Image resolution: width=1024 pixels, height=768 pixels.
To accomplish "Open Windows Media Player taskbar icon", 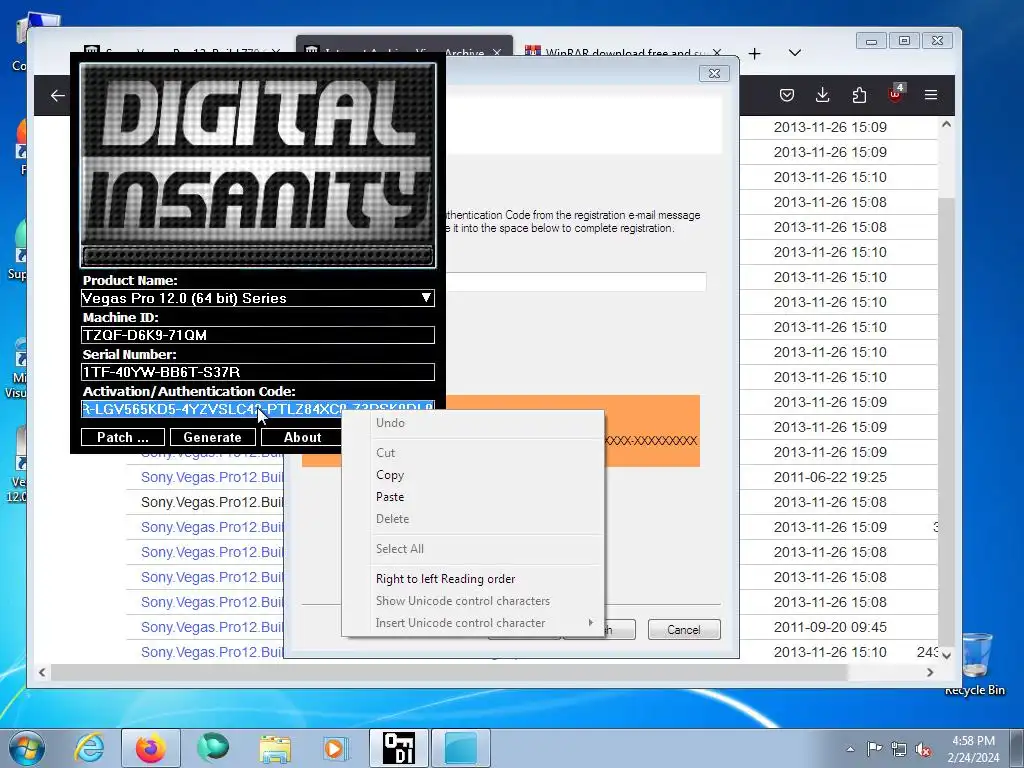I will coord(335,748).
